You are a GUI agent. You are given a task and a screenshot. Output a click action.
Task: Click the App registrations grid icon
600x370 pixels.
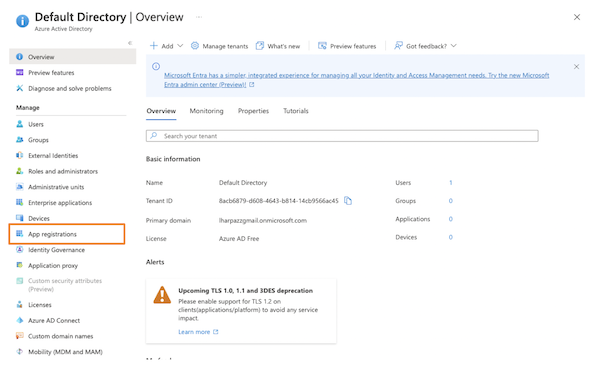tap(20, 234)
